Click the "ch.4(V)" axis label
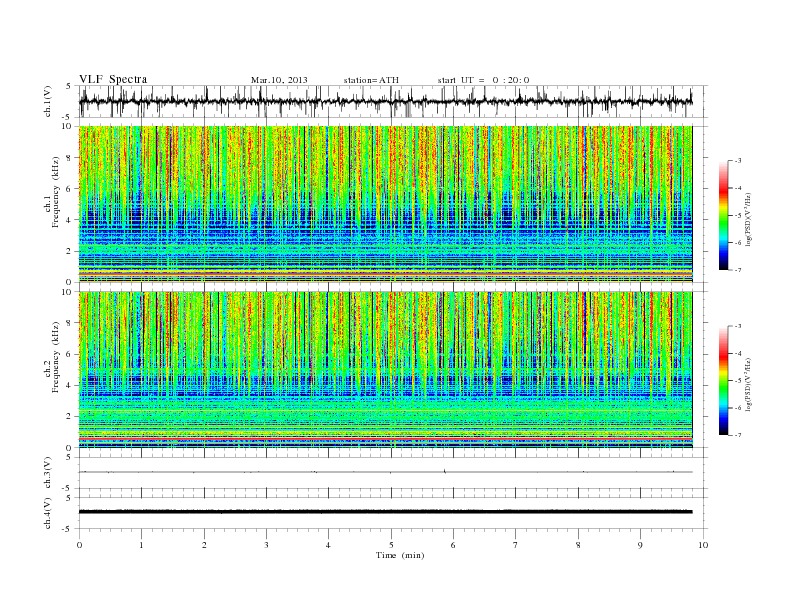This screenshot has width=792, height=612. click(x=48, y=513)
